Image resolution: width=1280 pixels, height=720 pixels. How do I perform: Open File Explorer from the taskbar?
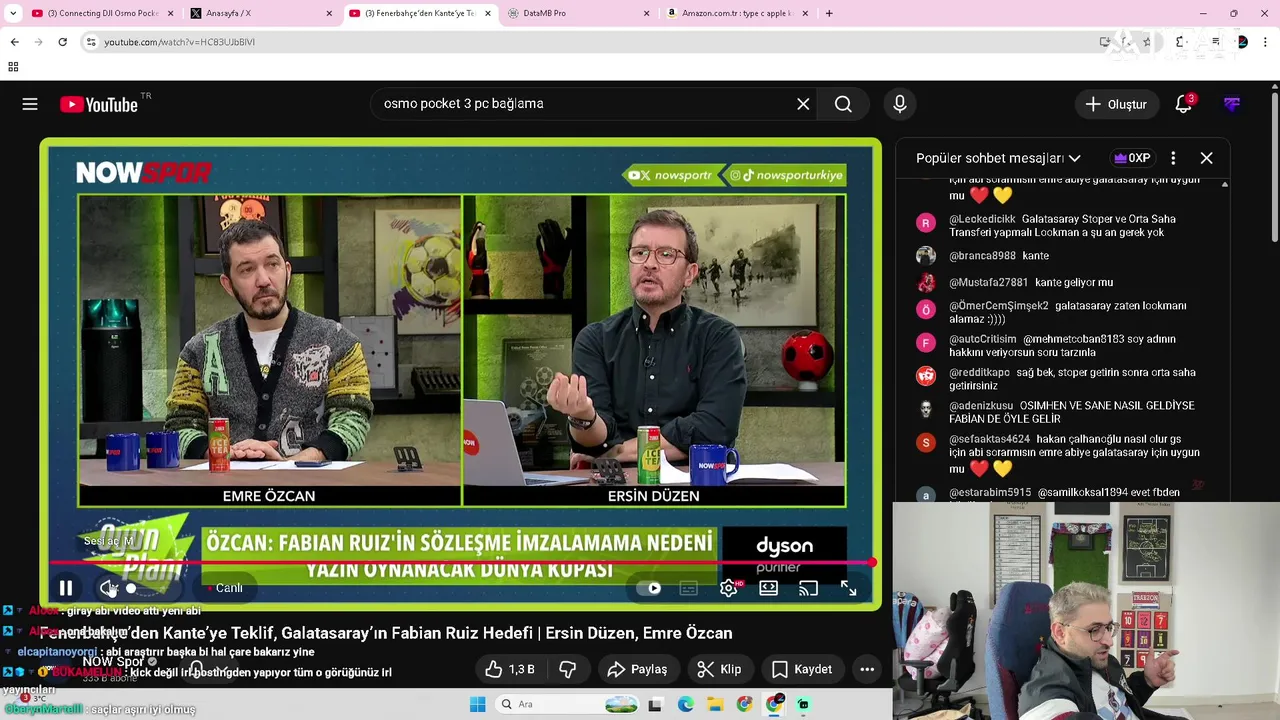click(715, 704)
